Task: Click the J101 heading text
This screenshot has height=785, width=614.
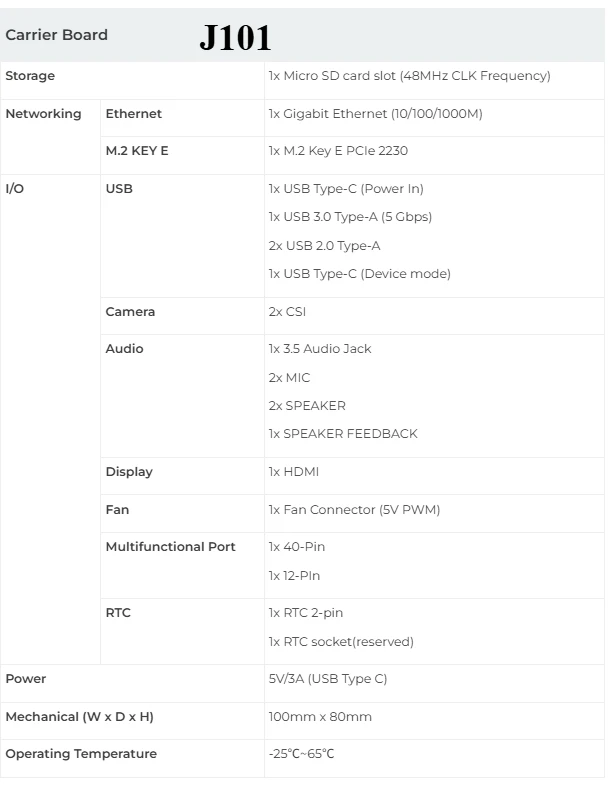Action: [235, 38]
